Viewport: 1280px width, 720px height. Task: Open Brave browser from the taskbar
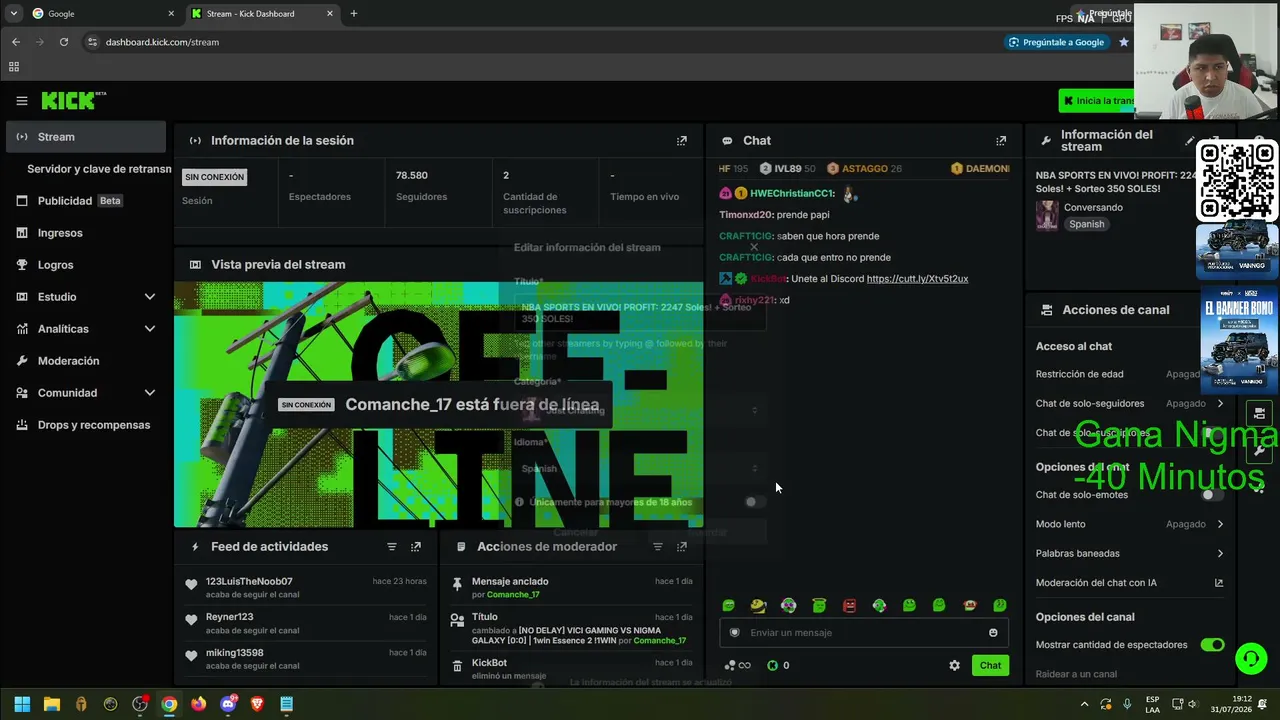coord(257,704)
